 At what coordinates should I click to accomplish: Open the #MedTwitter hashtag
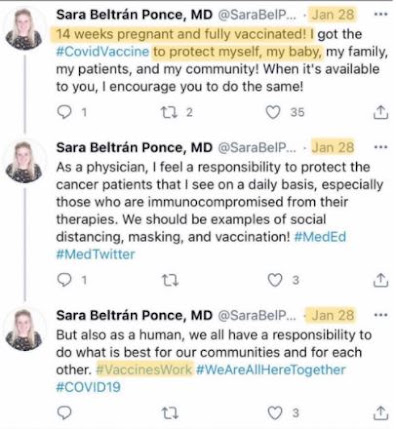coord(96,254)
